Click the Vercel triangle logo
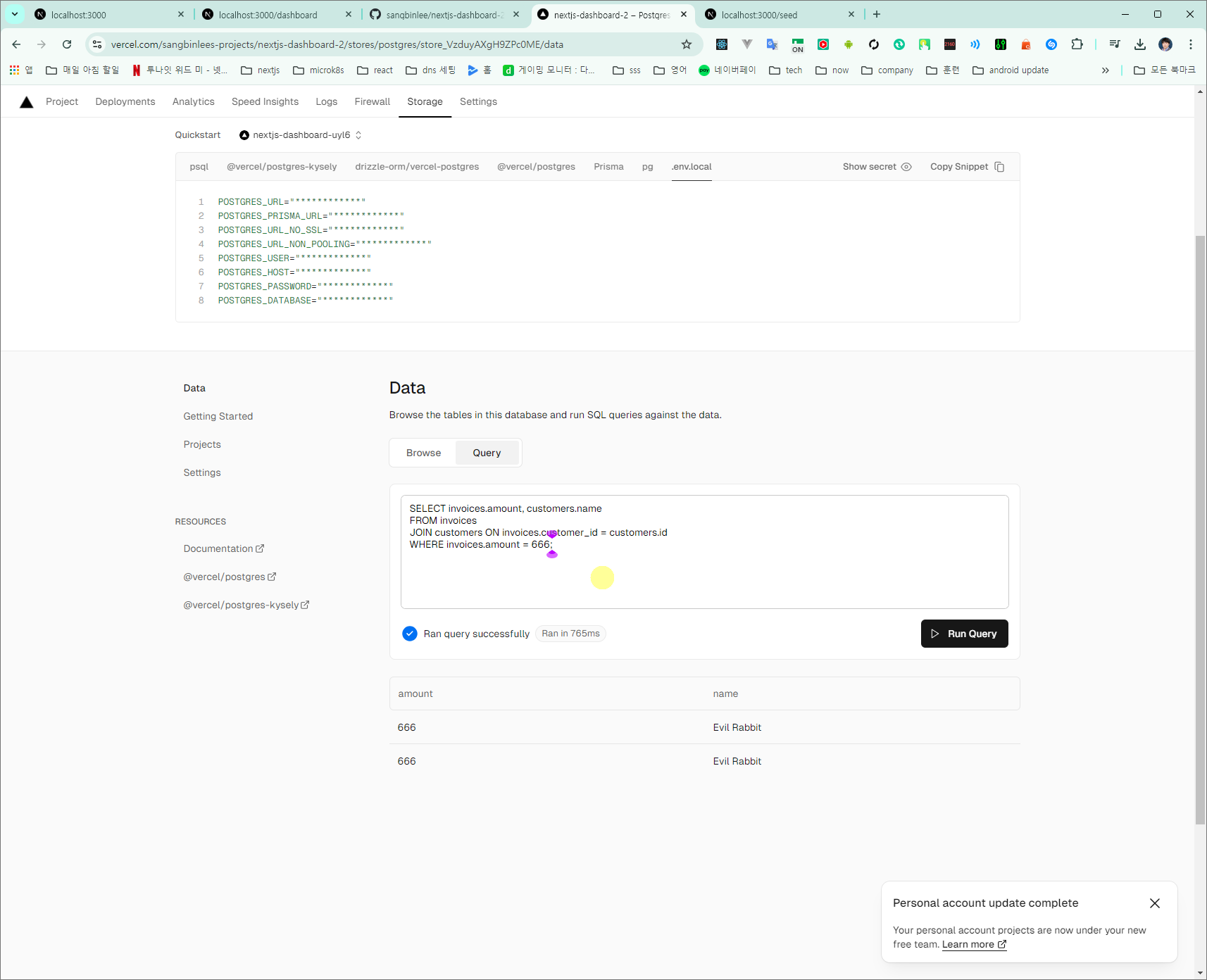 (27, 102)
